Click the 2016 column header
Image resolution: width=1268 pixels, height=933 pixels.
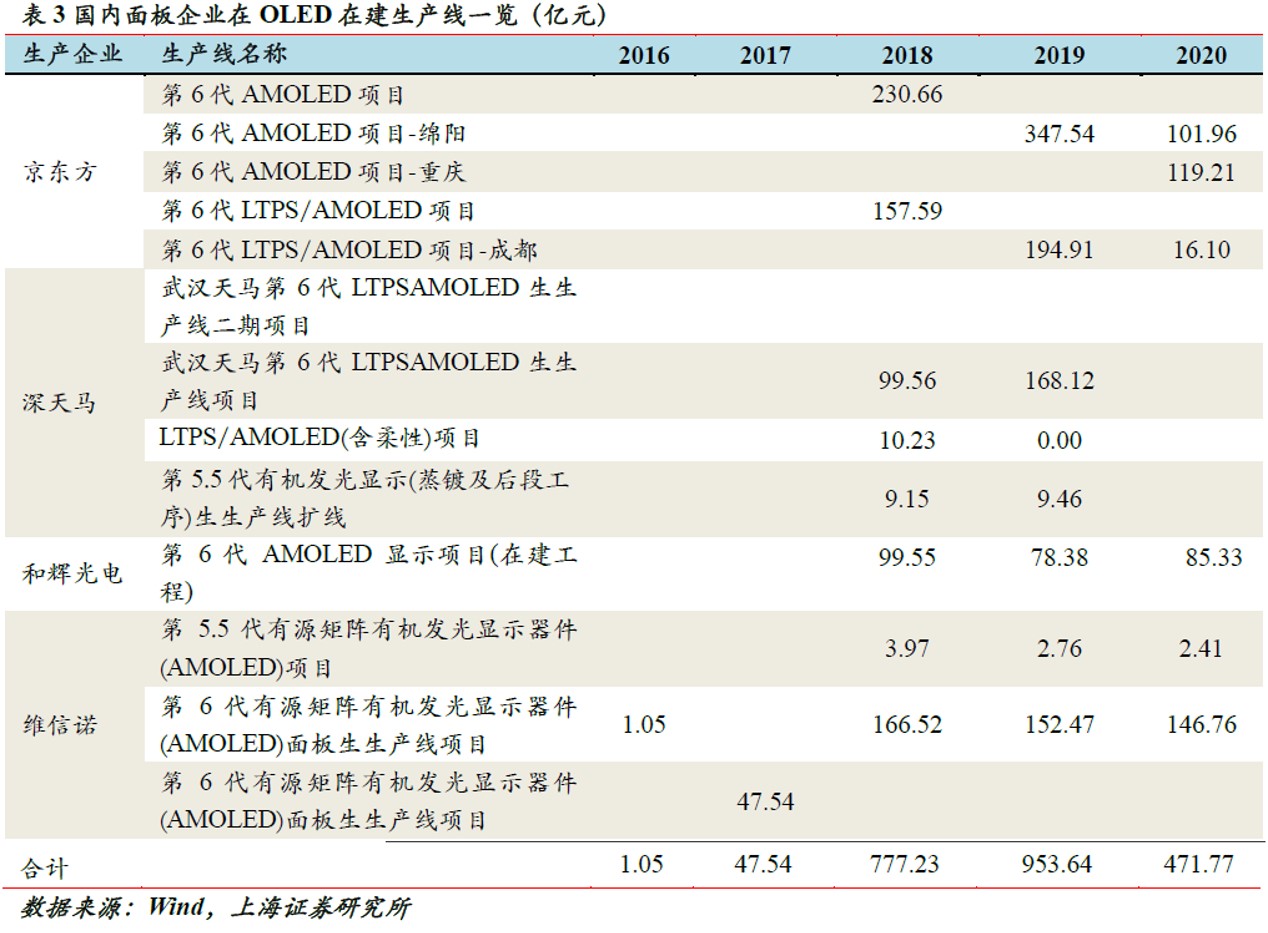[x=644, y=55]
